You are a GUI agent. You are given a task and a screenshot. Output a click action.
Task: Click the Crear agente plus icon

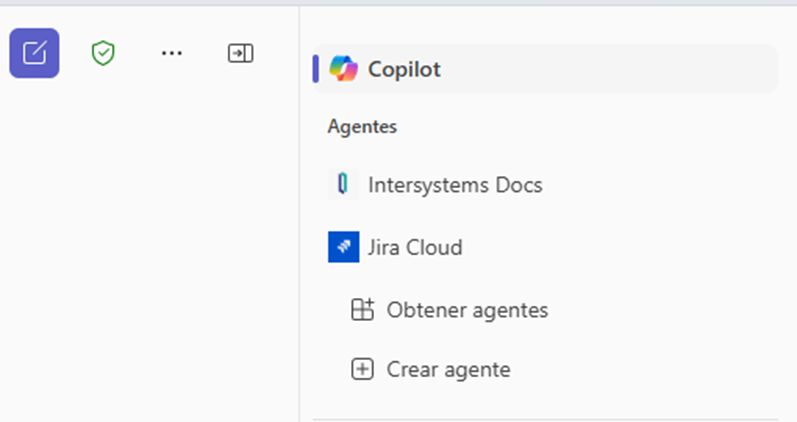[x=362, y=370]
